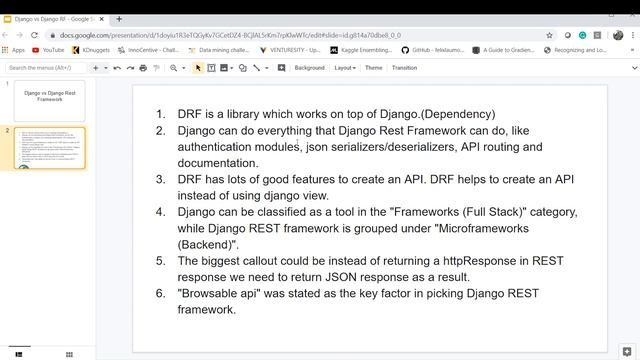Image resolution: width=640 pixels, height=360 pixels.
Task: Open the Chrome three-dot menu
Action: (633, 36)
